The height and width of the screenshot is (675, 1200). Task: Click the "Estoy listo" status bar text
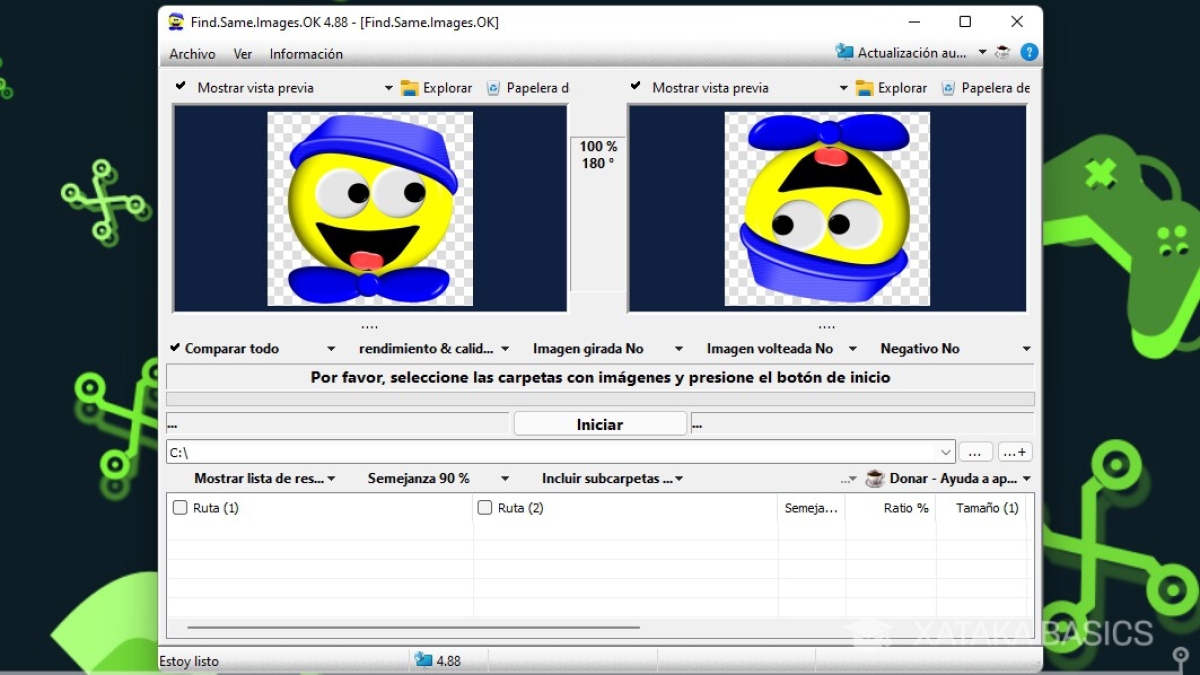click(189, 661)
